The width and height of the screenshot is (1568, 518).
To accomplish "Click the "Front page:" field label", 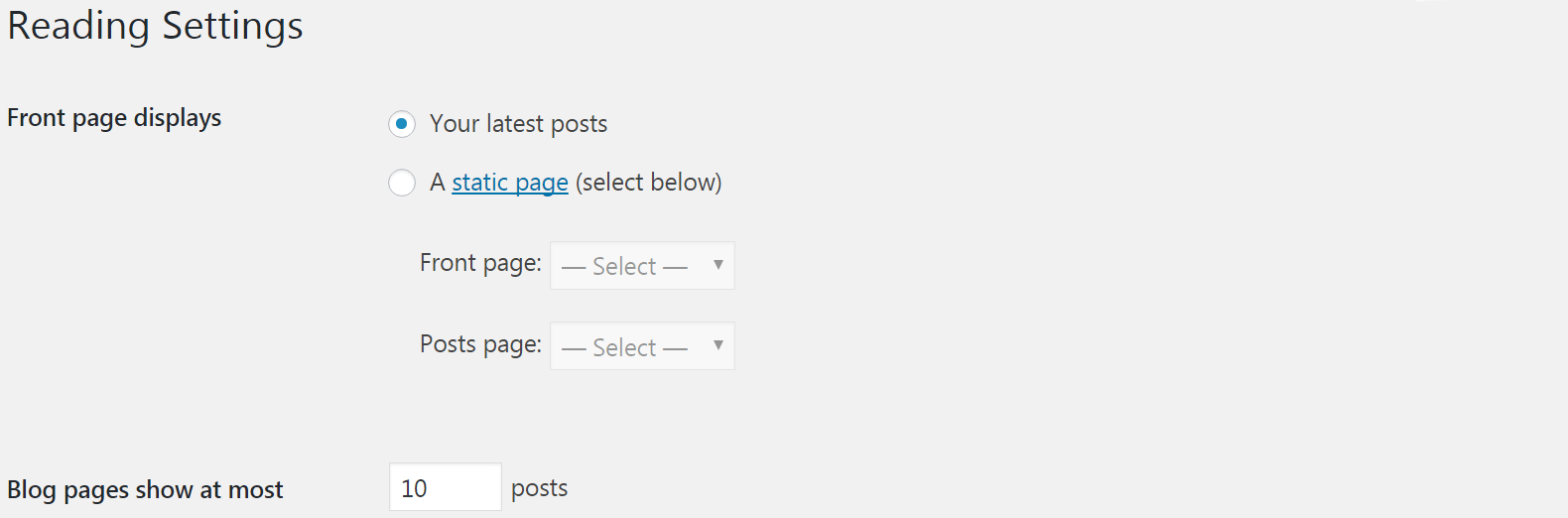I will 480,263.
